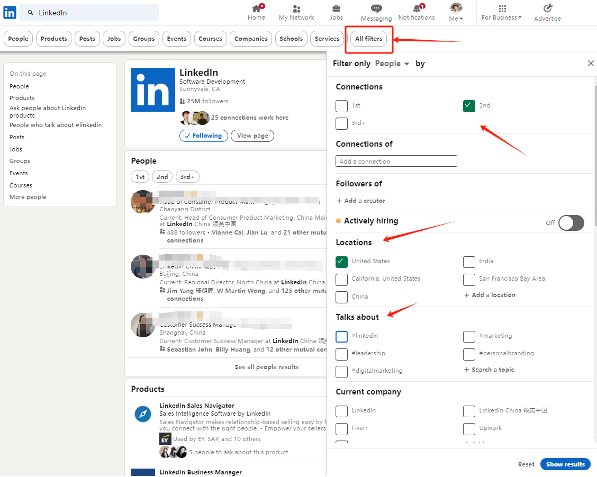Viewport: 597px width, 477px height.
Task: Check the LinkedIn current company checkbox
Action: click(342, 411)
